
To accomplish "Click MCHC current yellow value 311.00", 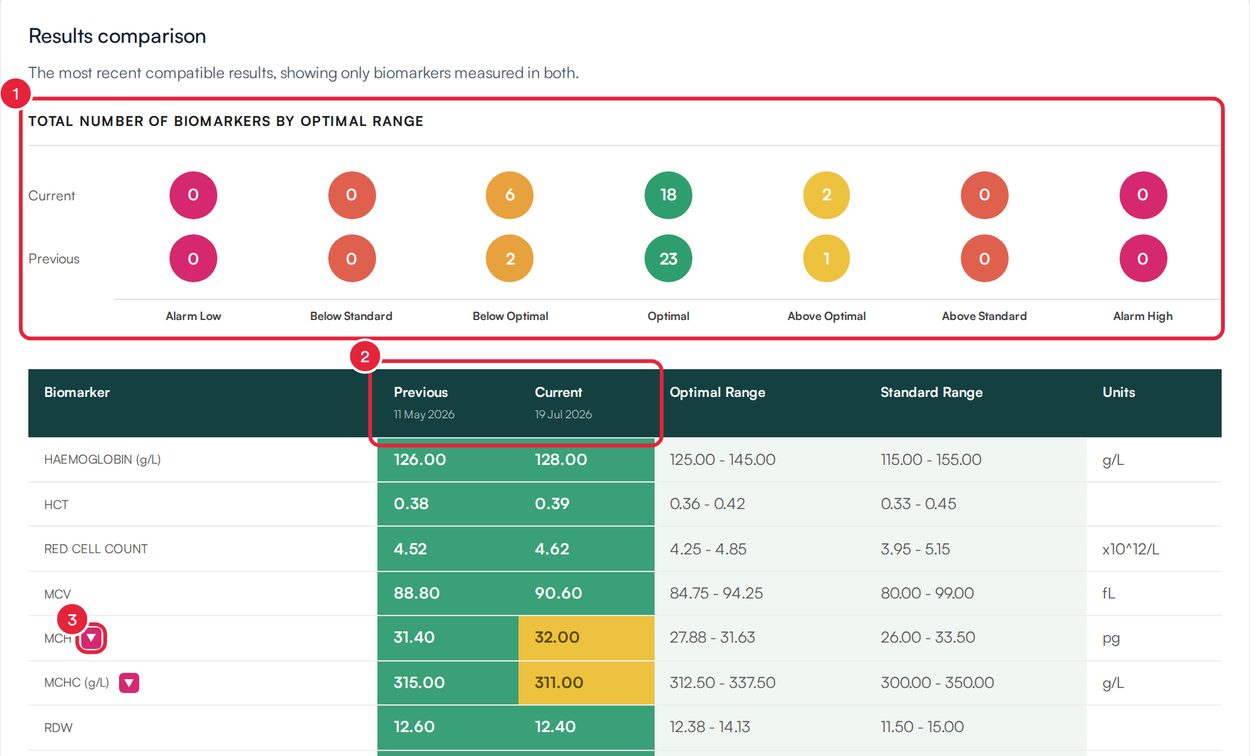I will coord(559,683).
